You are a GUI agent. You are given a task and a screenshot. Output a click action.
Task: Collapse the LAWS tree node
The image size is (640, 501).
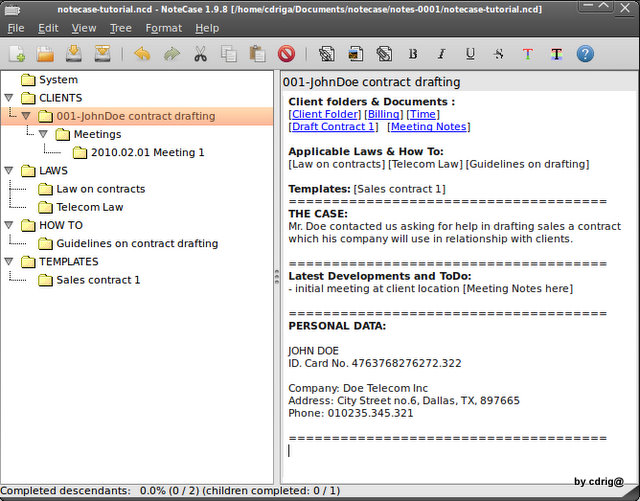click(x=9, y=170)
